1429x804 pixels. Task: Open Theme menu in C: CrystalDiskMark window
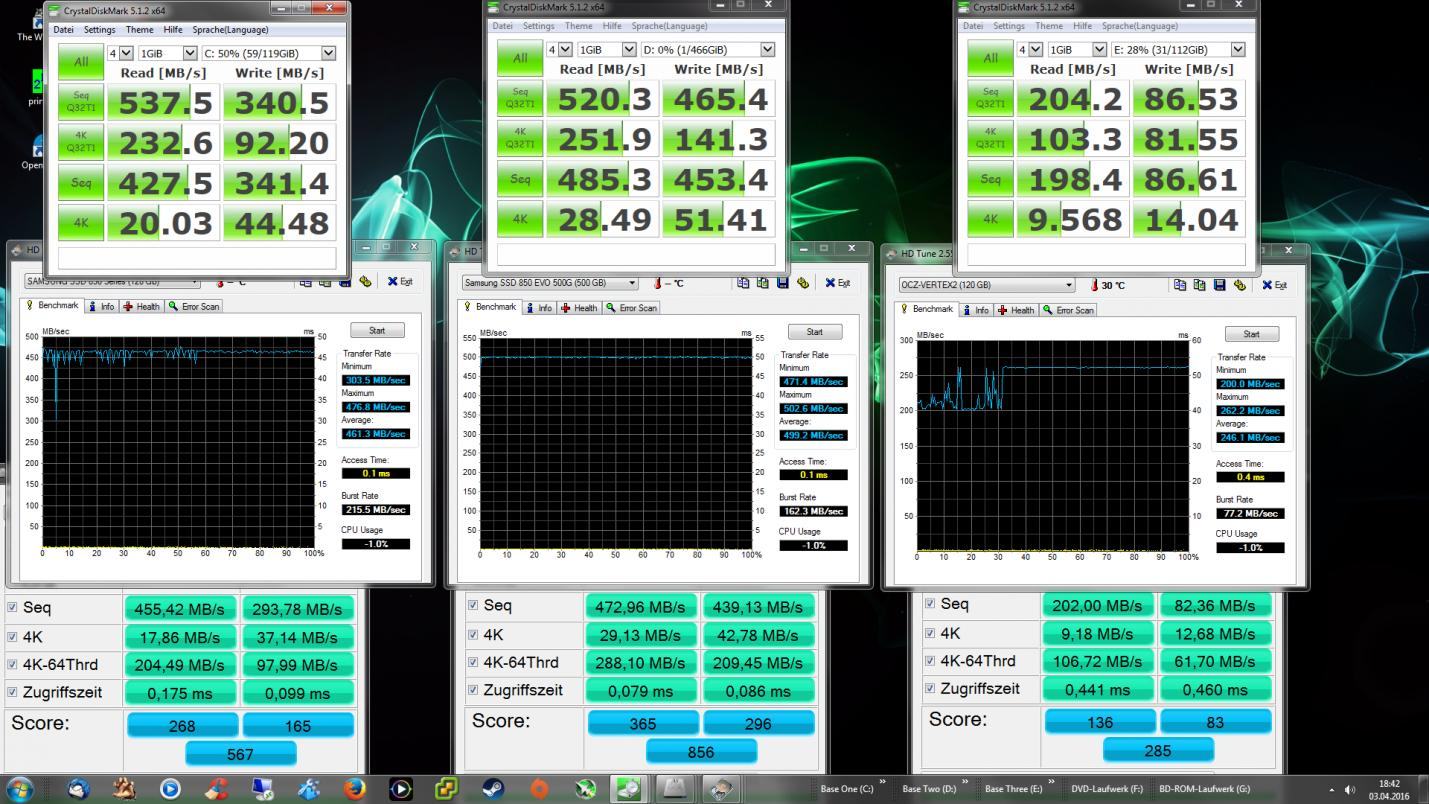[x=139, y=30]
